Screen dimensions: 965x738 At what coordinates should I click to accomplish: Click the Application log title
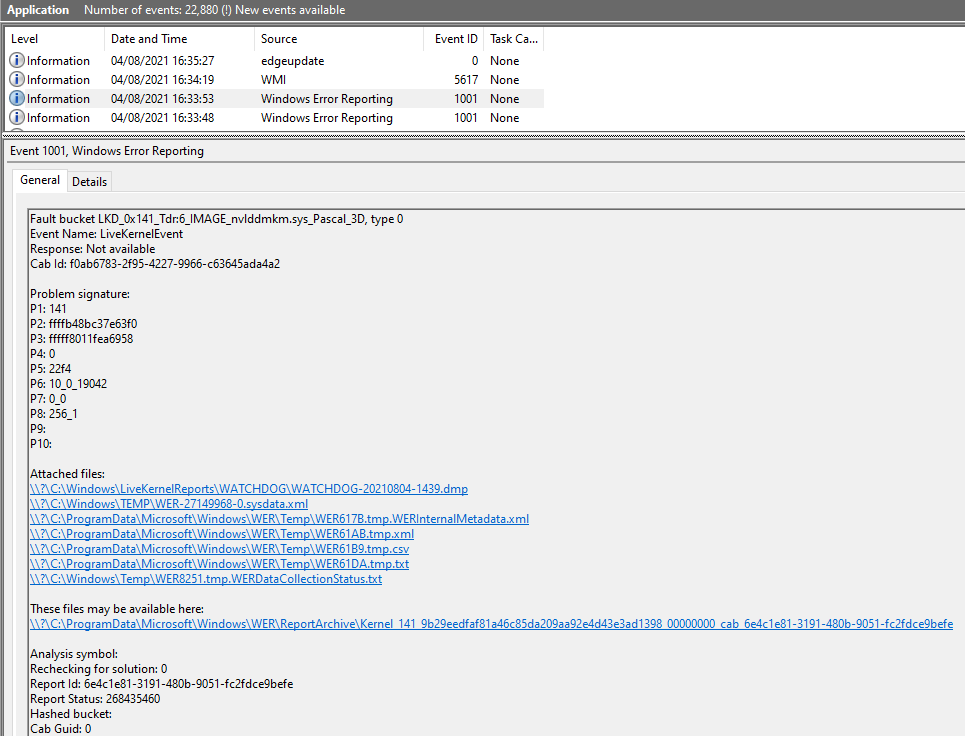coord(38,10)
